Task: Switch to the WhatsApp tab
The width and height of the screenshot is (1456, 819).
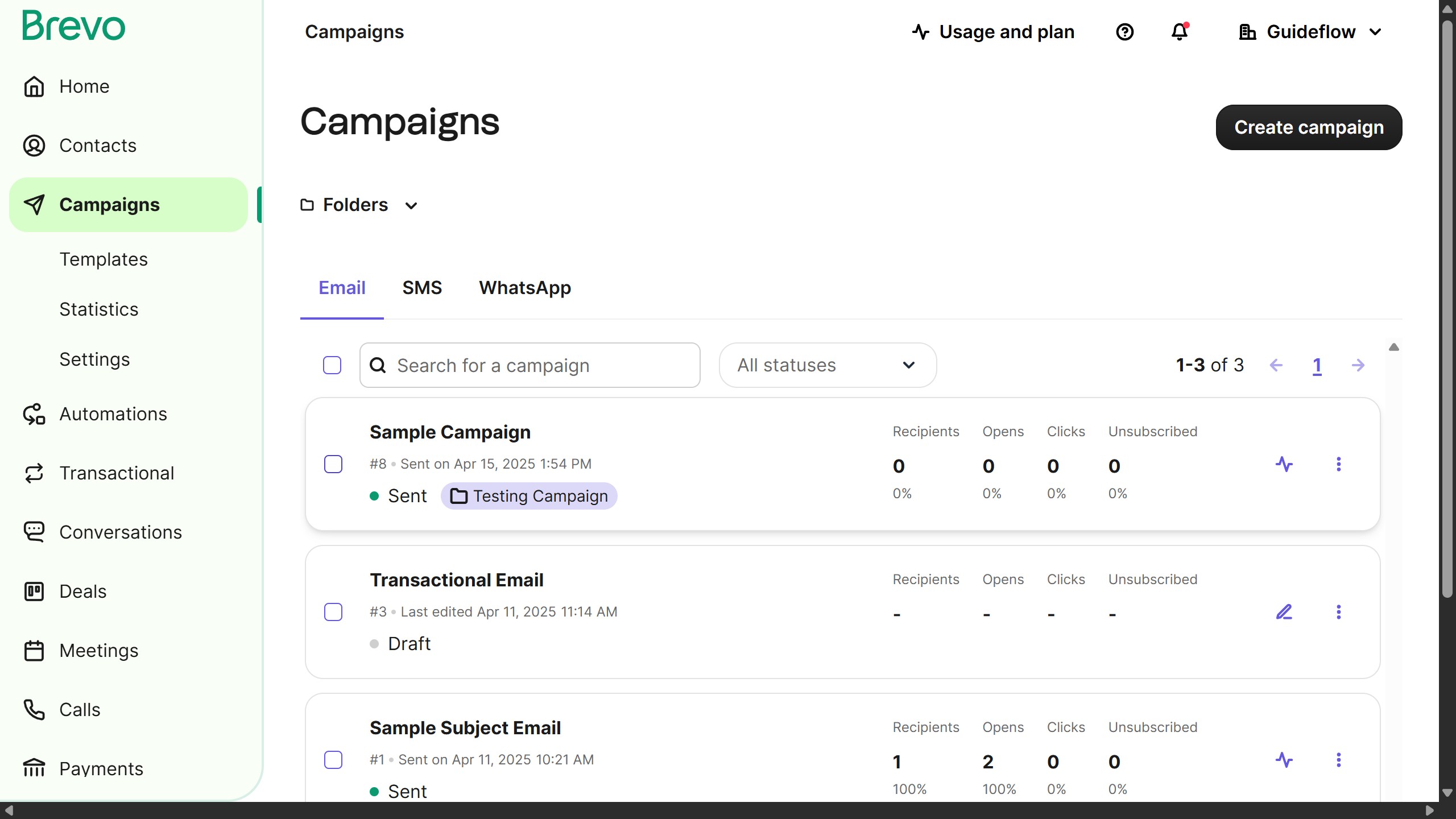Action: click(x=524, y=288)
